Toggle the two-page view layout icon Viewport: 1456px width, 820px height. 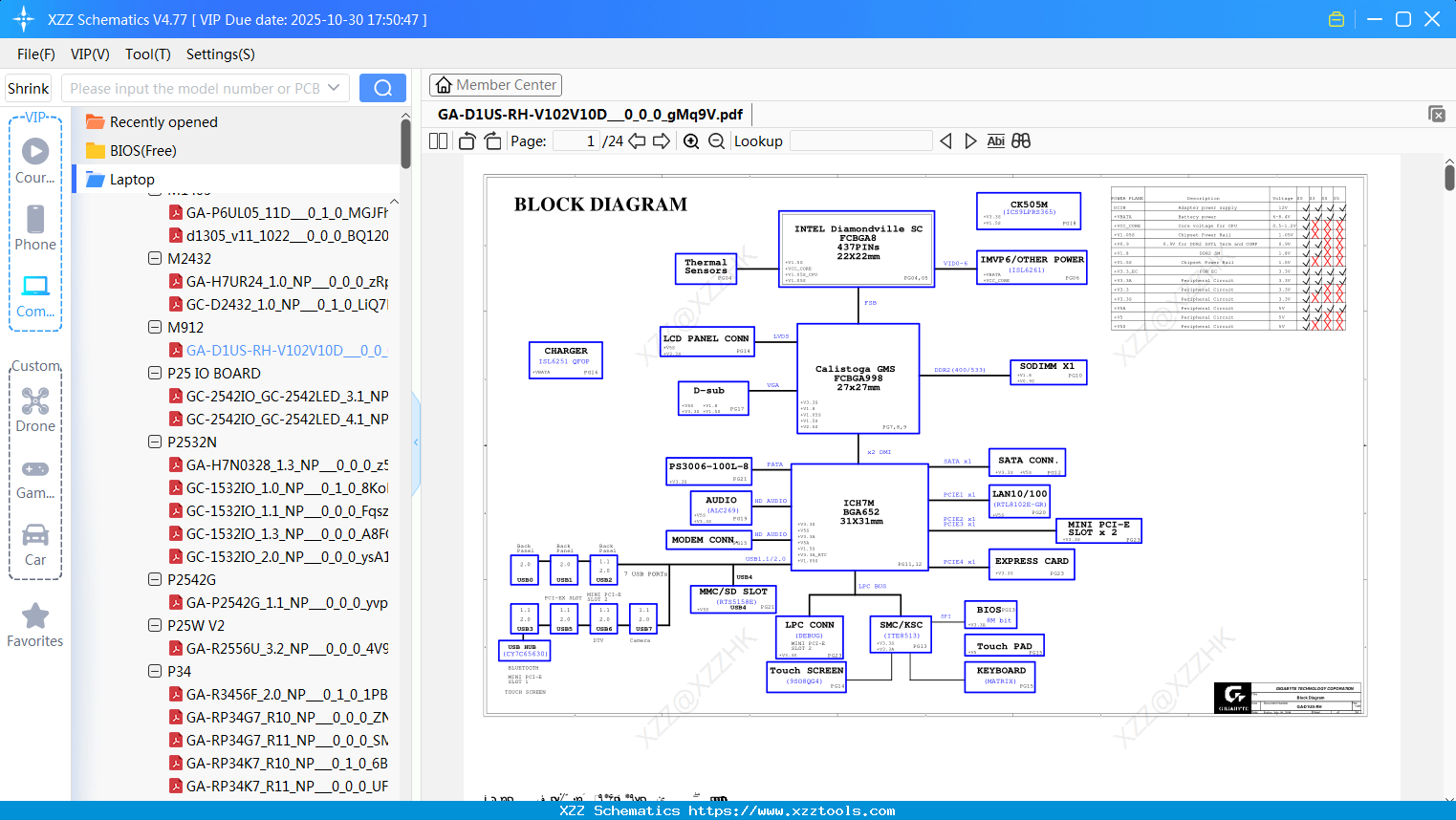tap(438, 140)
